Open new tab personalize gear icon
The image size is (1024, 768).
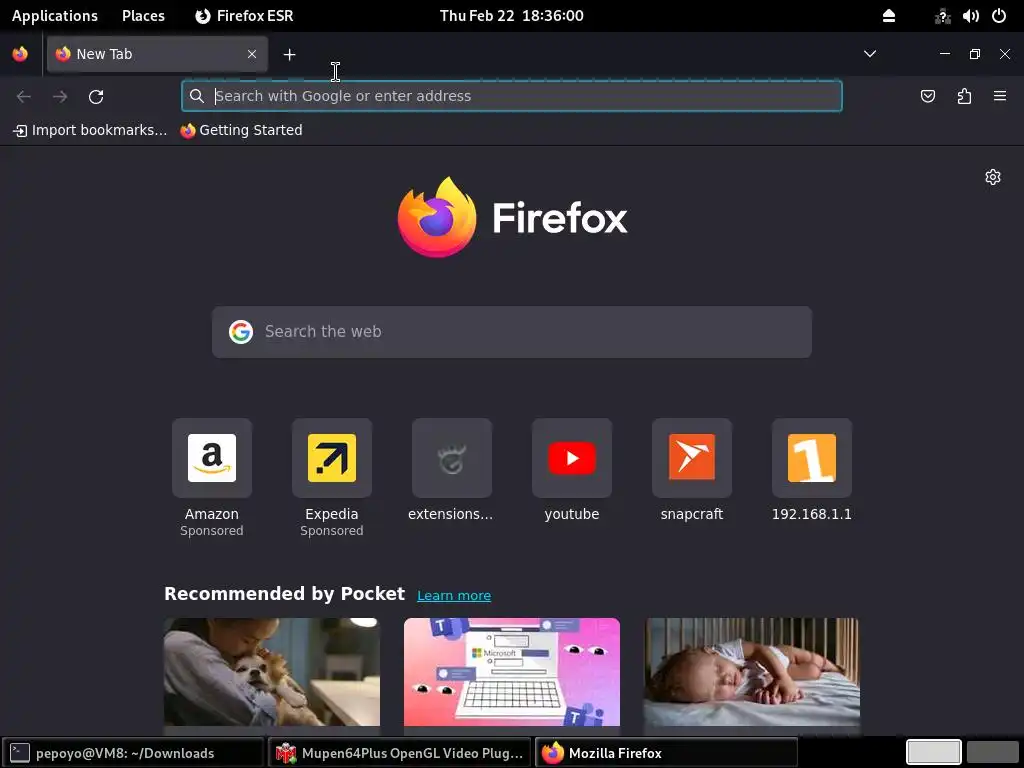pos(993,177)
